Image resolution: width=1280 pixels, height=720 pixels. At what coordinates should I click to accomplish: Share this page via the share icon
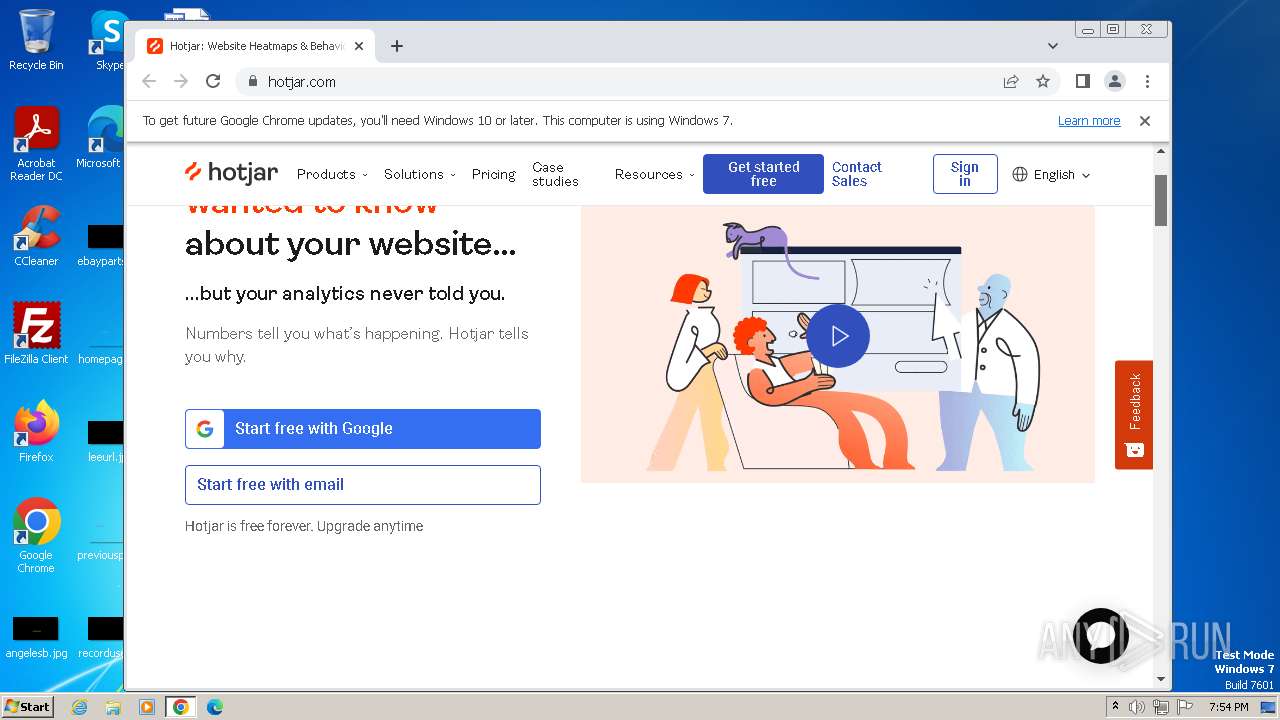coord(1011,81)
